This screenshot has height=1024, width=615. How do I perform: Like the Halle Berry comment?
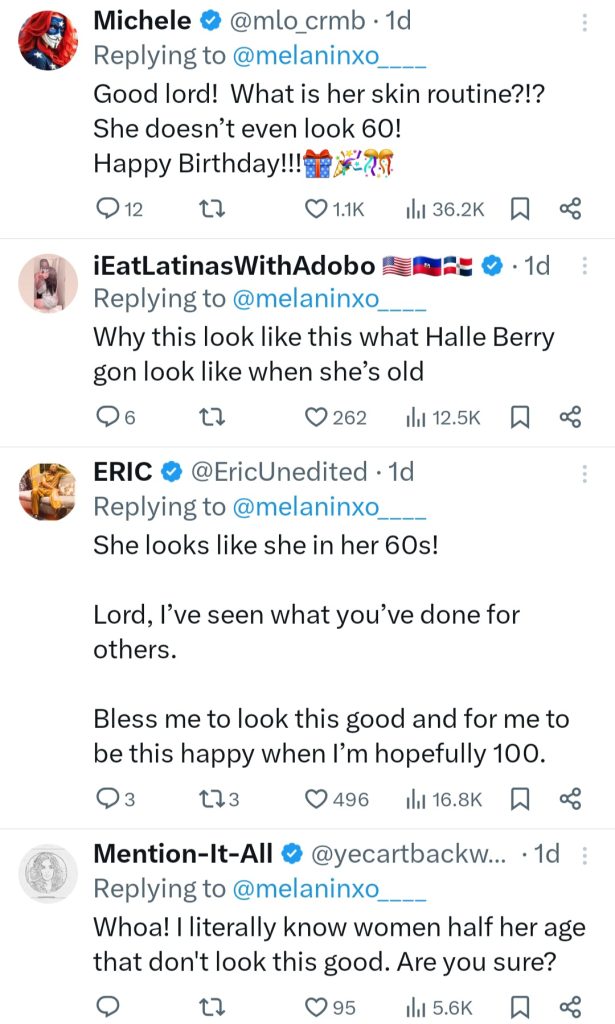317,417
